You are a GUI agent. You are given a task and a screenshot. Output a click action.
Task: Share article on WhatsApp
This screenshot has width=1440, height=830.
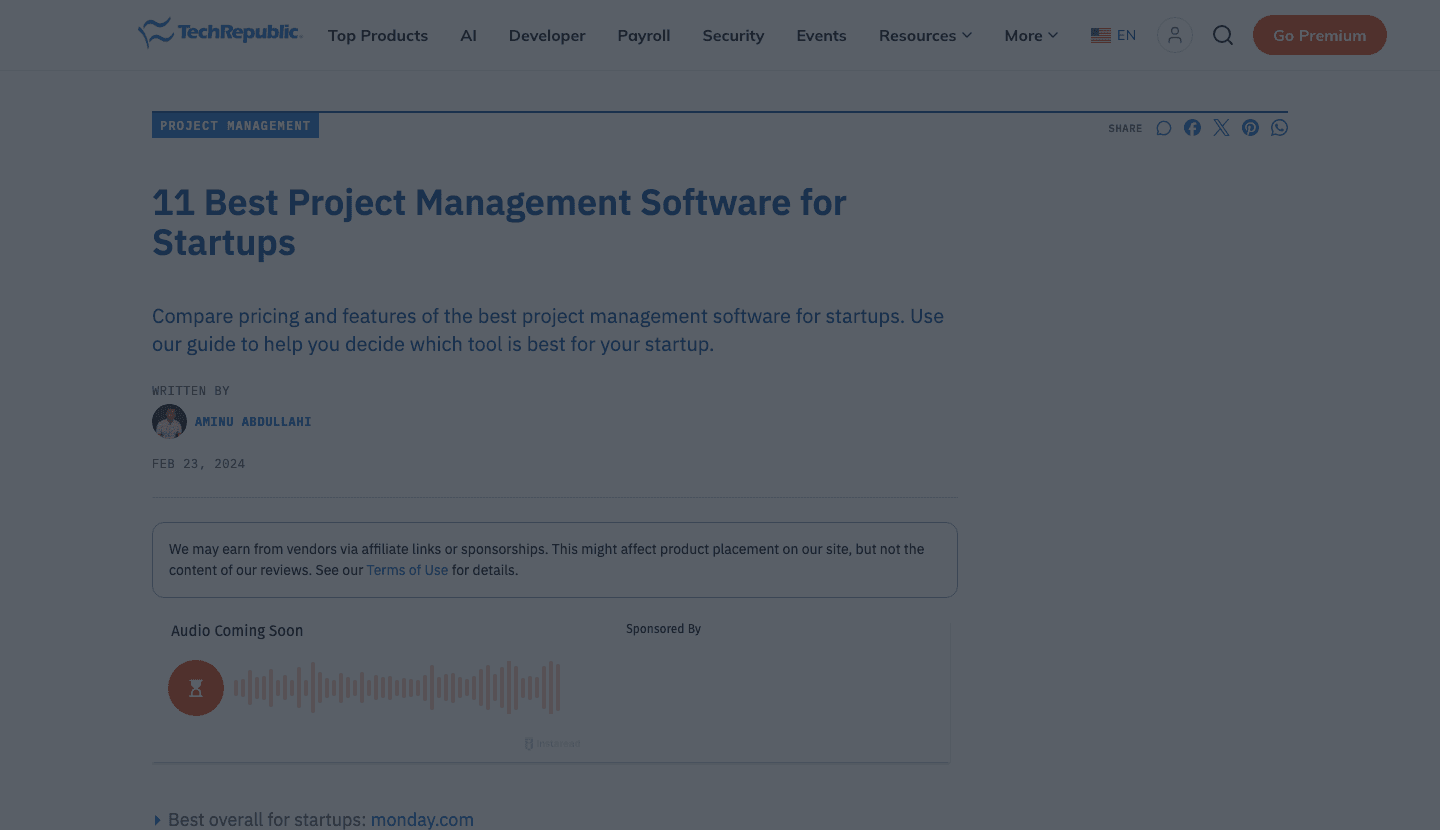[x=1279, y=128]
